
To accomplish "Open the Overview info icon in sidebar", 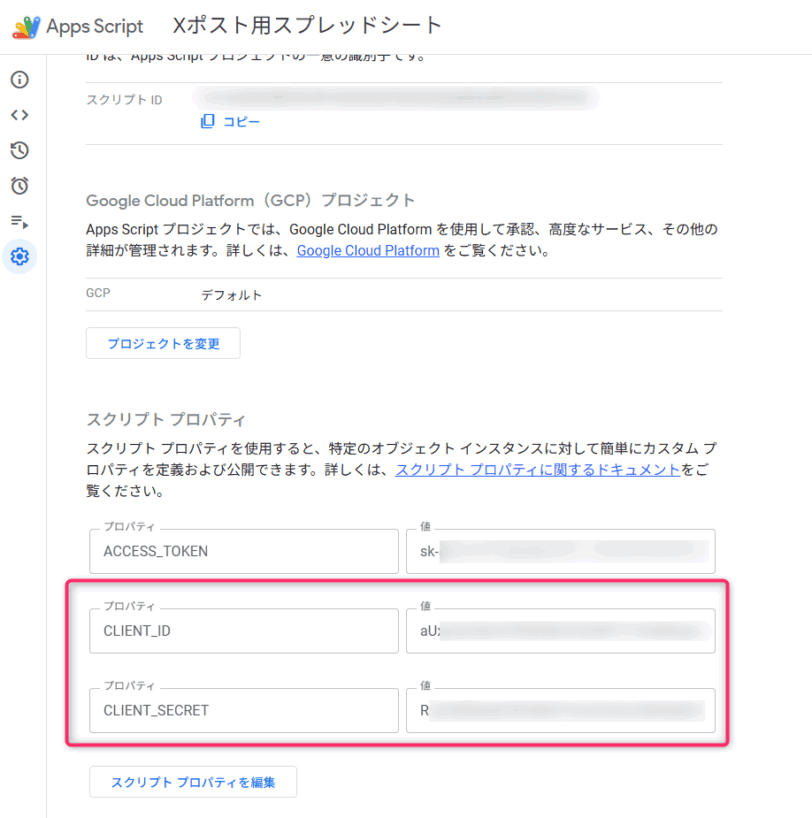I will [20, 80].
